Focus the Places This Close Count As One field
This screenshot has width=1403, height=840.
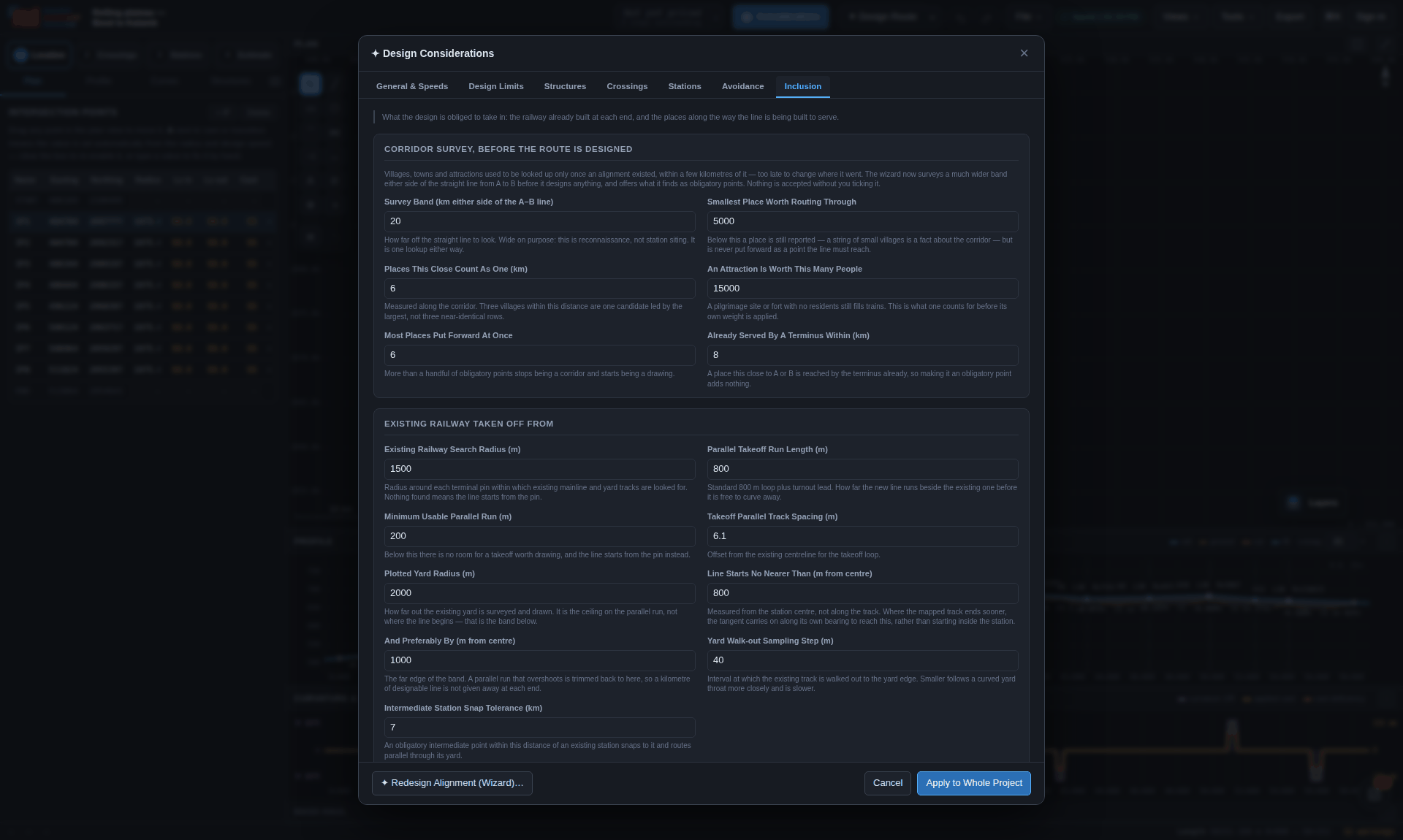539,289
